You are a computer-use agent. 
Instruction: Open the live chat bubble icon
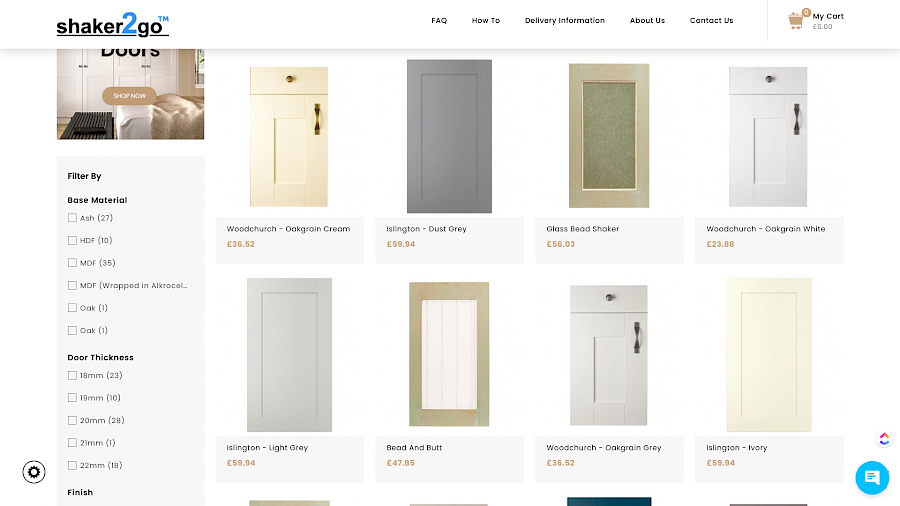coord(872,477)
